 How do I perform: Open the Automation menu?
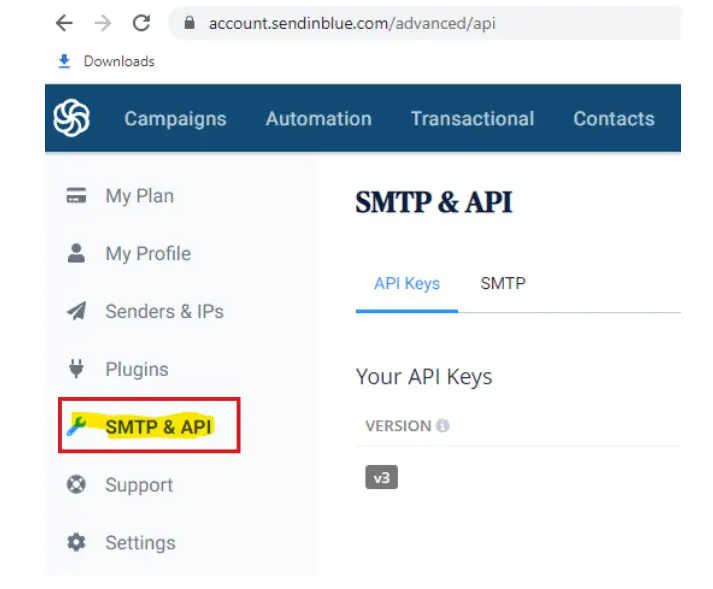(x=319, y=119)
